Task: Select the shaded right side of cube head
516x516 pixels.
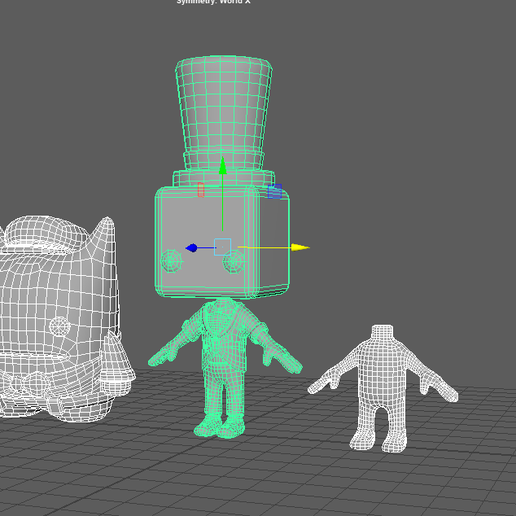Action: click(x=273, y=242)
